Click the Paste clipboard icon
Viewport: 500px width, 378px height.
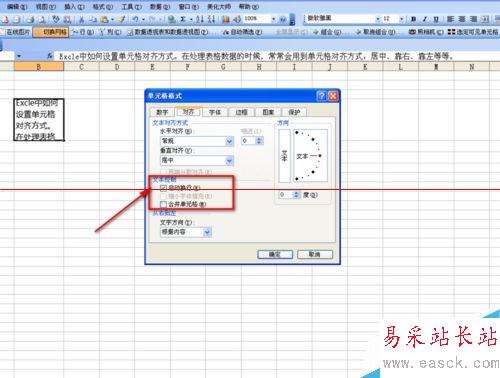pyautogui.click(x=104, y=19)
